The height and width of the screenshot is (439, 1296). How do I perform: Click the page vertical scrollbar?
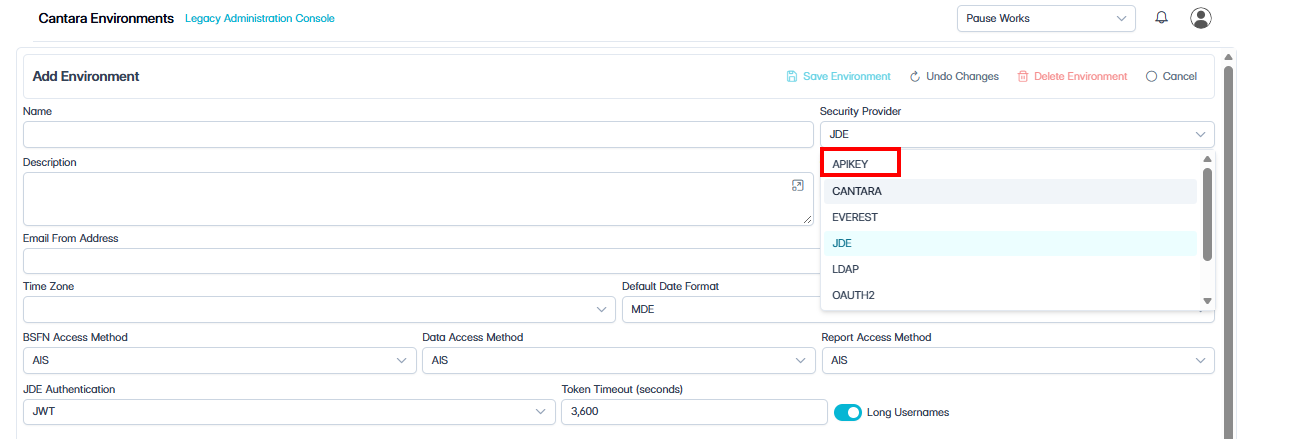1228,250
